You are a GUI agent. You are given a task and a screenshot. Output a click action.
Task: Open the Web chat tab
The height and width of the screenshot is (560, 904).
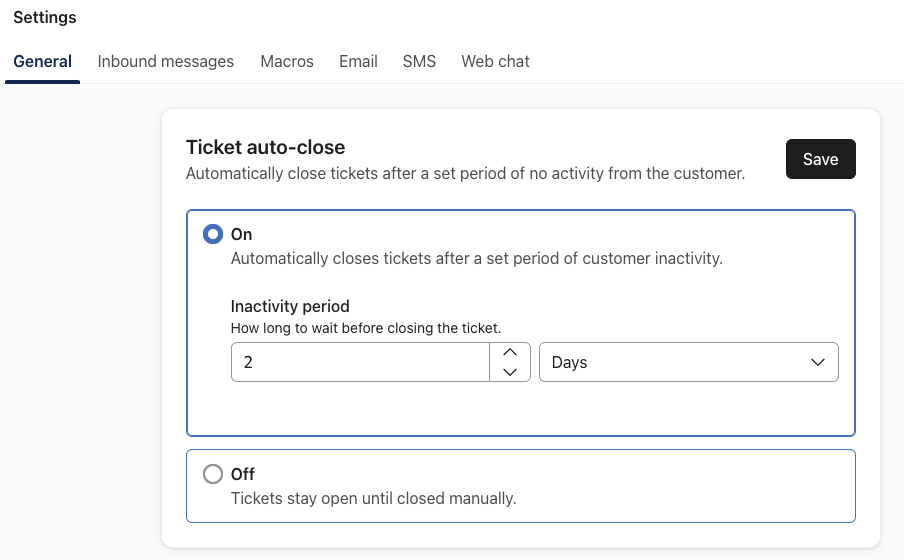pos(495,61)
